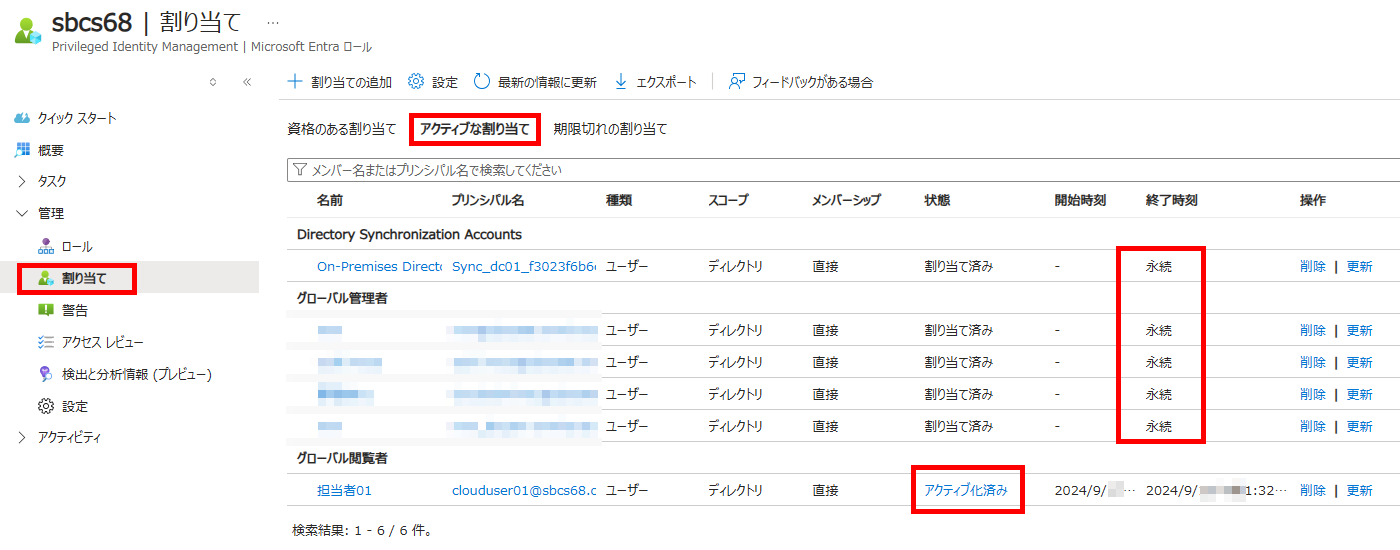Switch to the 期限切れの割り当て tab
The height and width of the screenshot is (550, 1400).
[610, 129]
